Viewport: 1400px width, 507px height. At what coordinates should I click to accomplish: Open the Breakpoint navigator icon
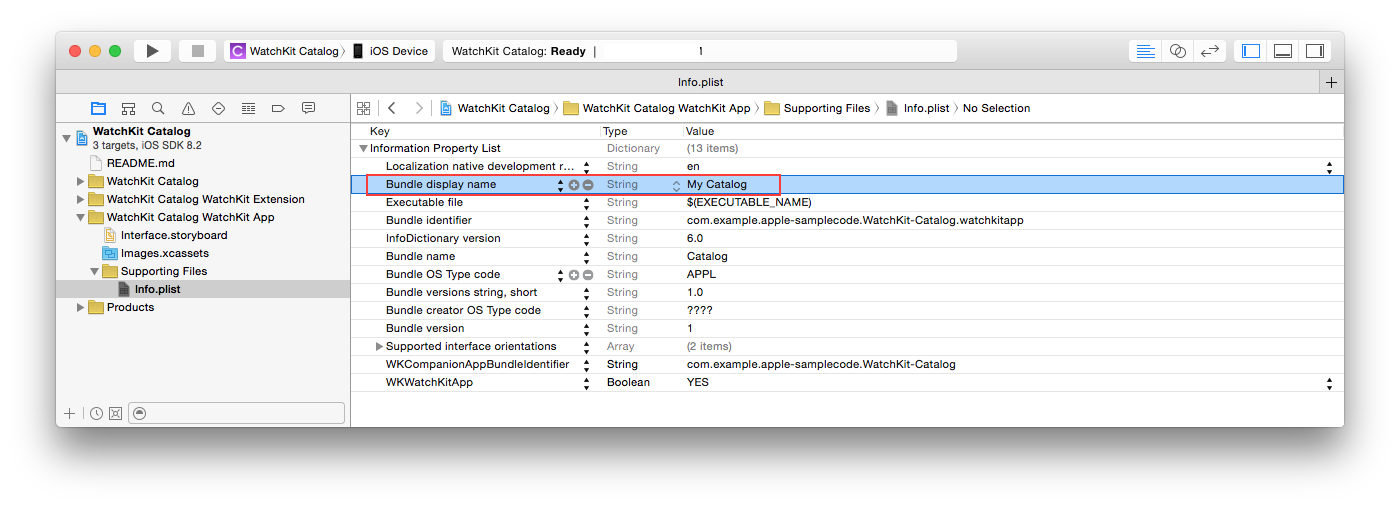pos(278,108)
